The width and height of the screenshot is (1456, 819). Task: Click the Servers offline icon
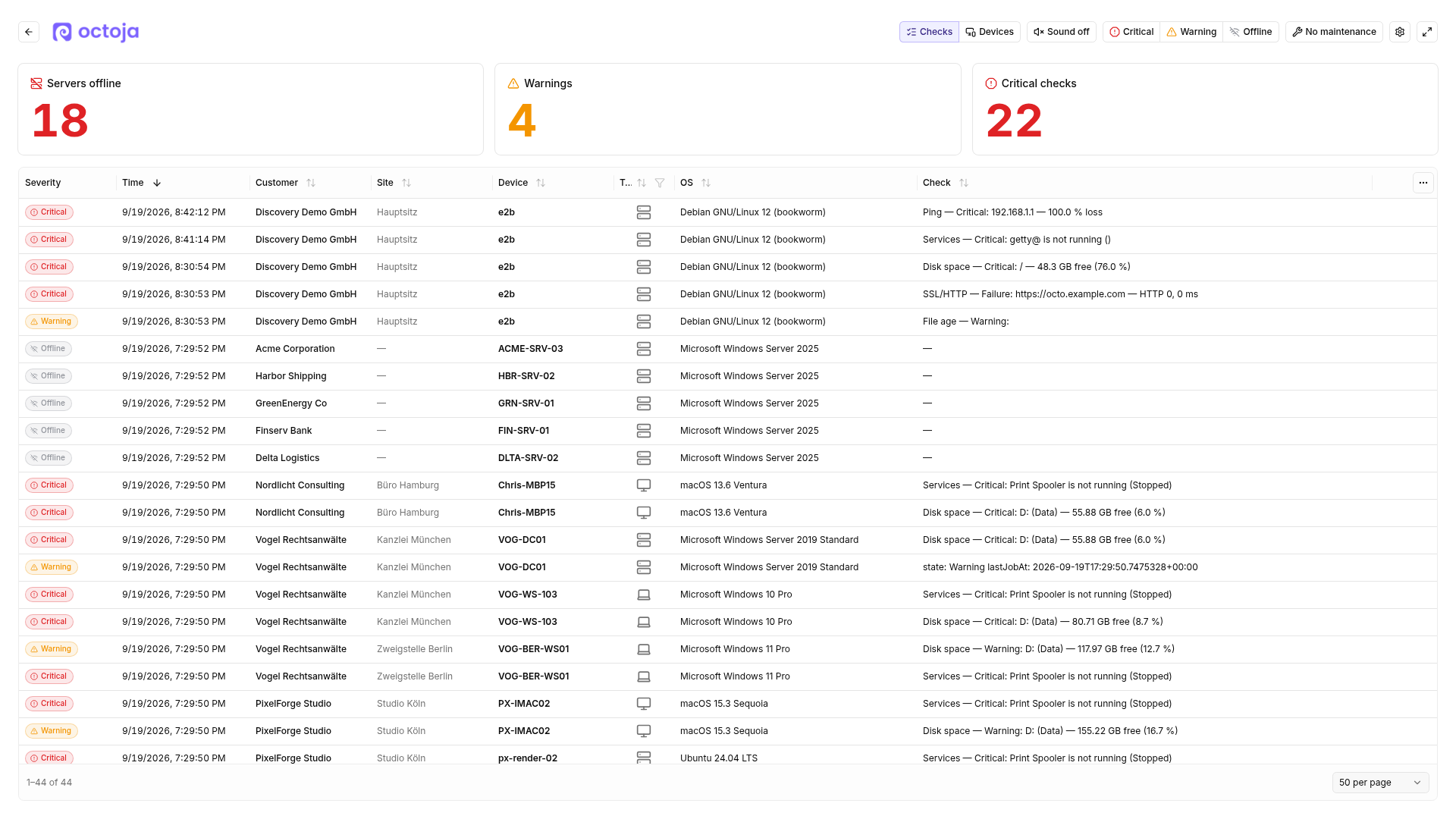tap(36, 83)
